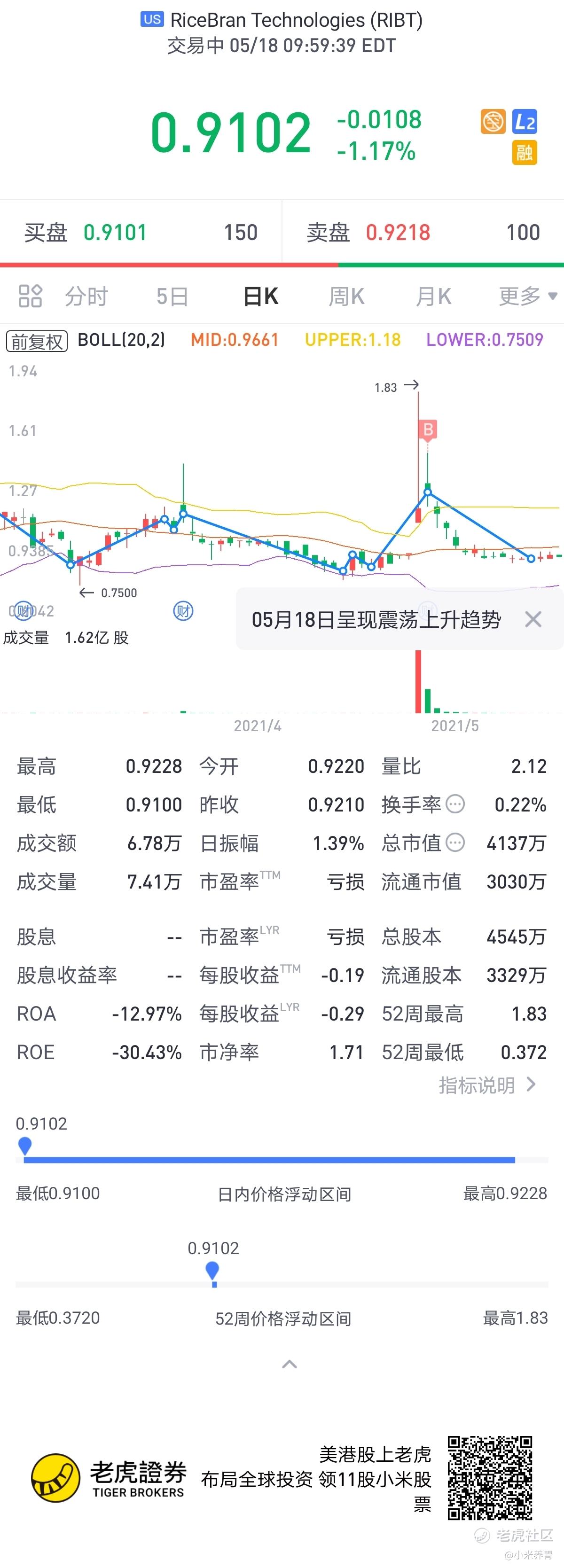Image resolution: width=564 pixels, height=1568 pixels.
Task: Tap the tallest red volume bar
Action: [x=418, y=682]
